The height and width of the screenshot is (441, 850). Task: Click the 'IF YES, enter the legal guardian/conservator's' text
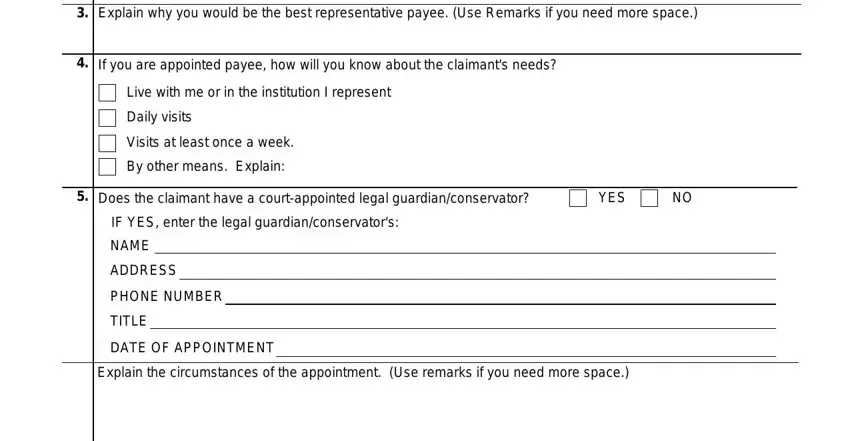point(255,223)
